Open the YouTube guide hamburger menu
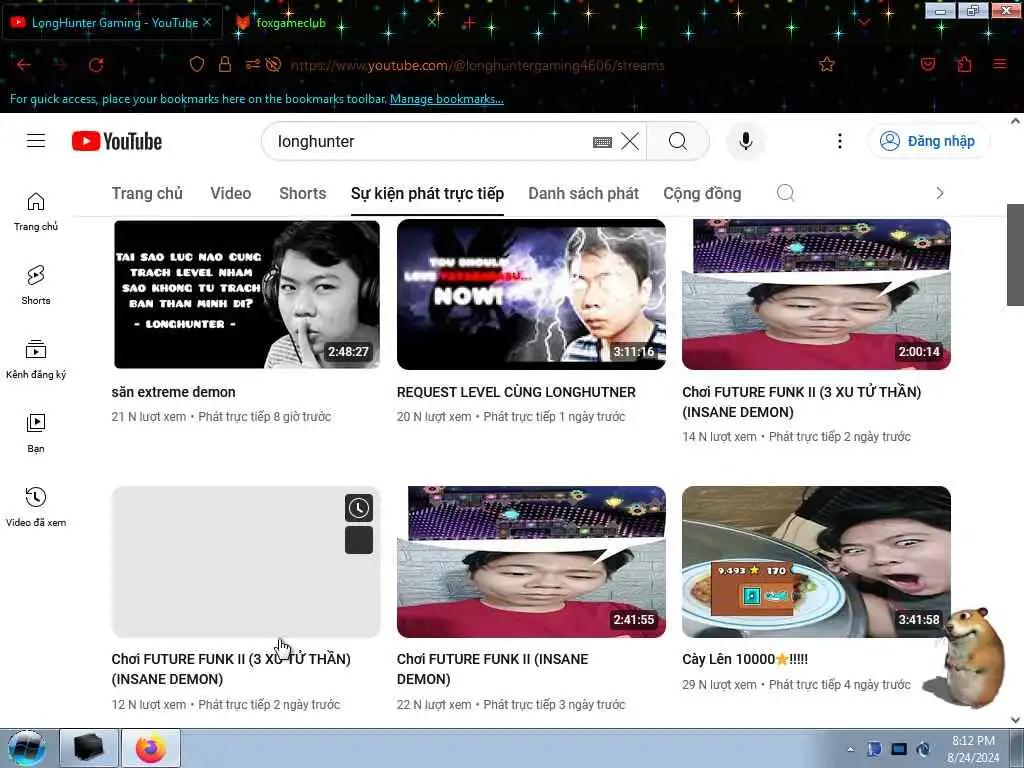 [36, 140]
